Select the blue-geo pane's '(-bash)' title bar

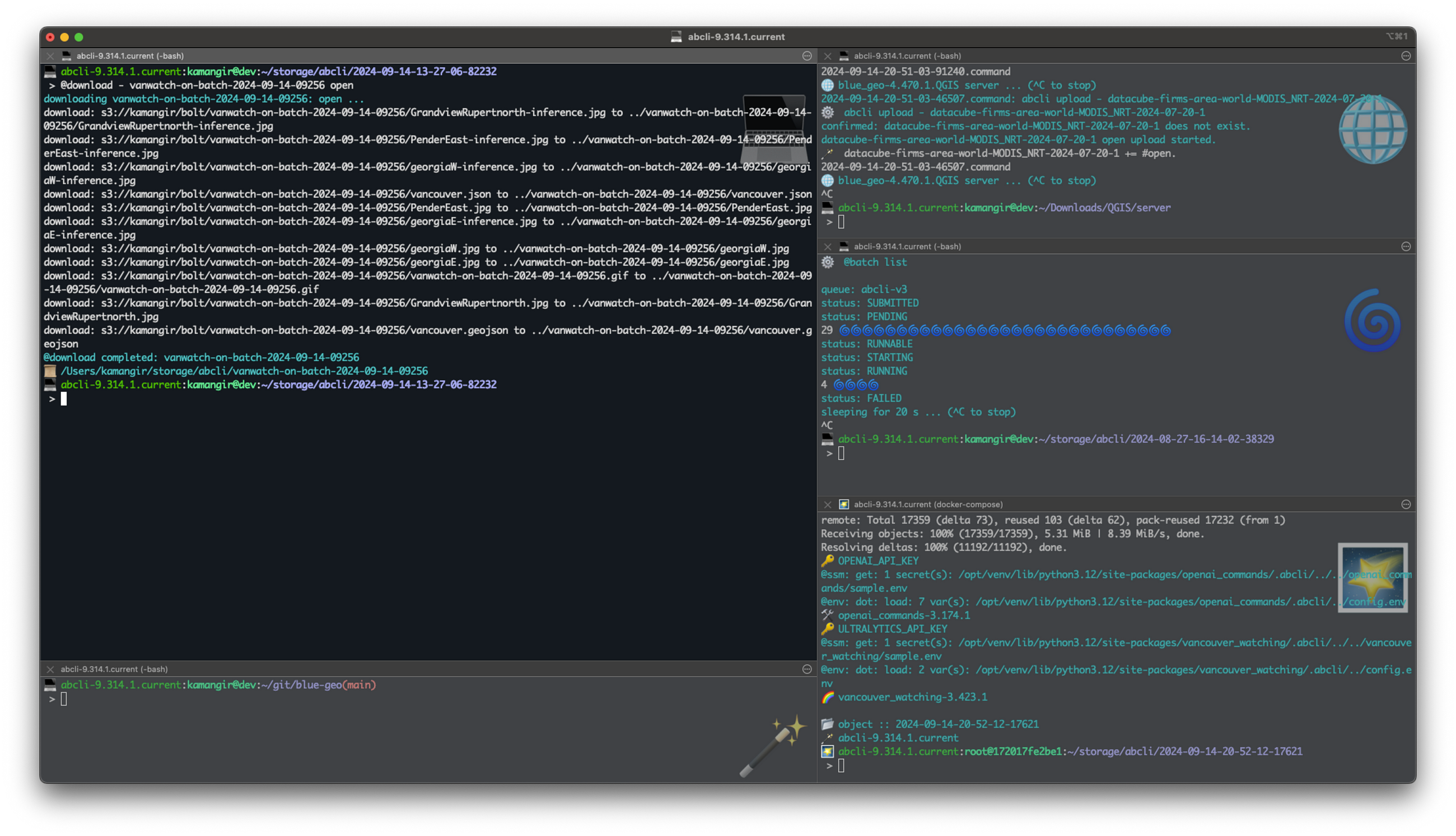pyautogui.click(x=114, y=669)
